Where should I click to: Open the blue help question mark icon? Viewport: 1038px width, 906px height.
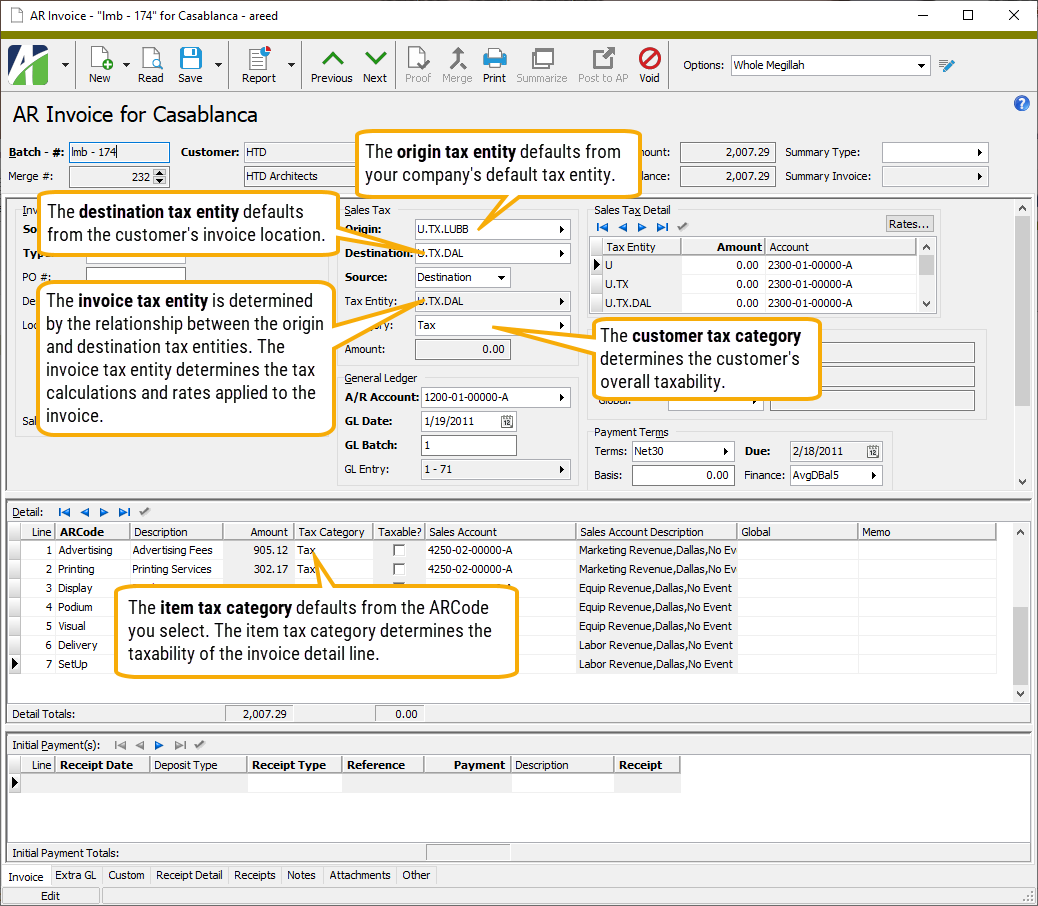pos(1021,103)
